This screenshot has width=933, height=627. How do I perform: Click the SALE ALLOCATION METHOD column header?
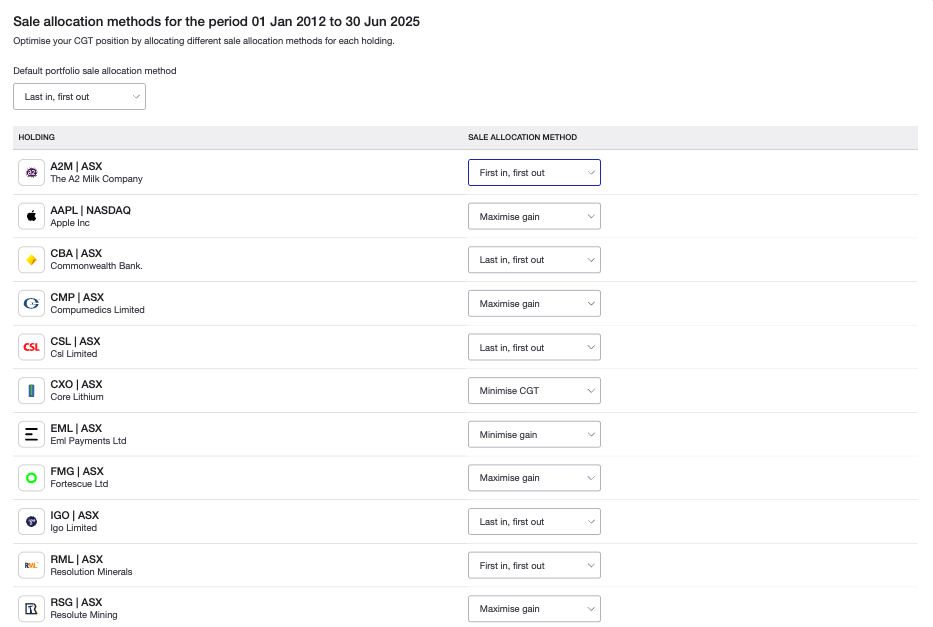click(x=522, y=137)
